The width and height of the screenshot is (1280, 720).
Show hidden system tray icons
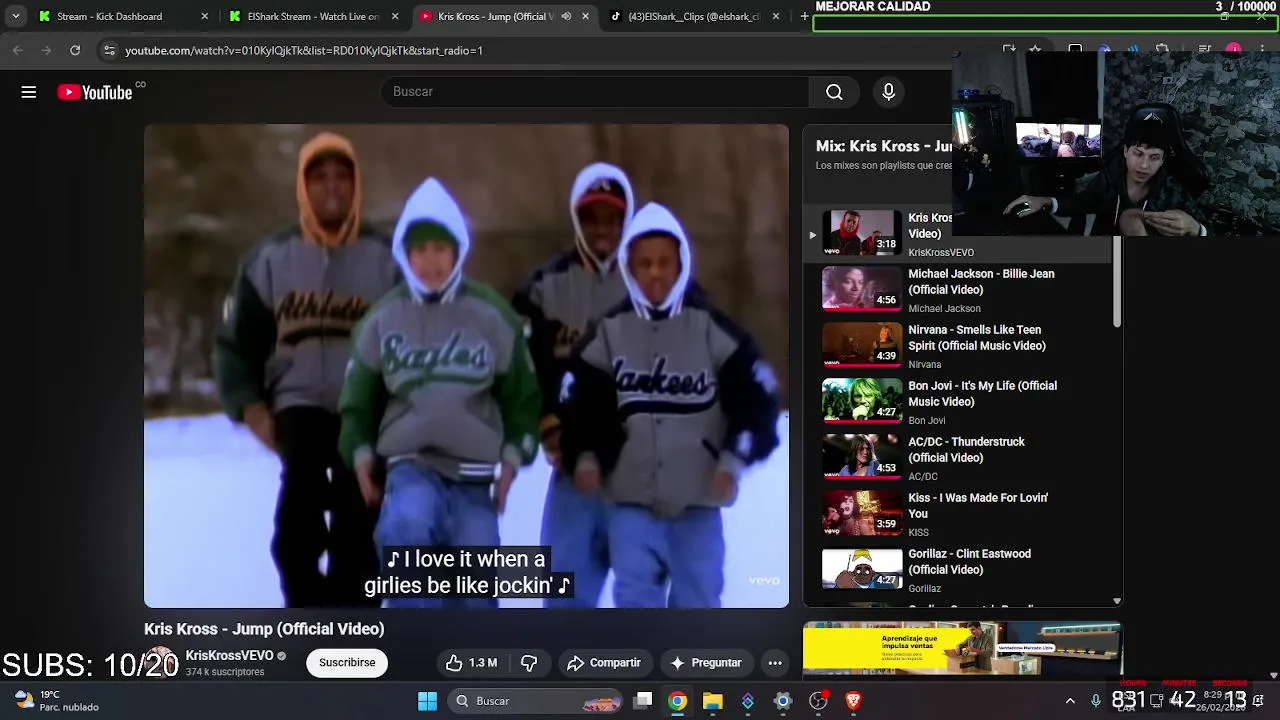point(1070,701)
